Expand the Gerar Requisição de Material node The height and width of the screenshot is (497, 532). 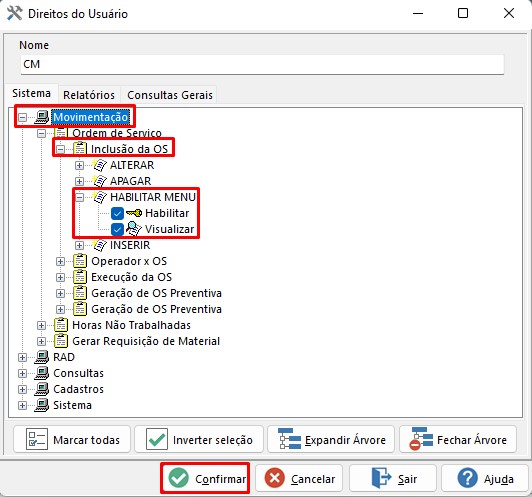coord(41,341)
